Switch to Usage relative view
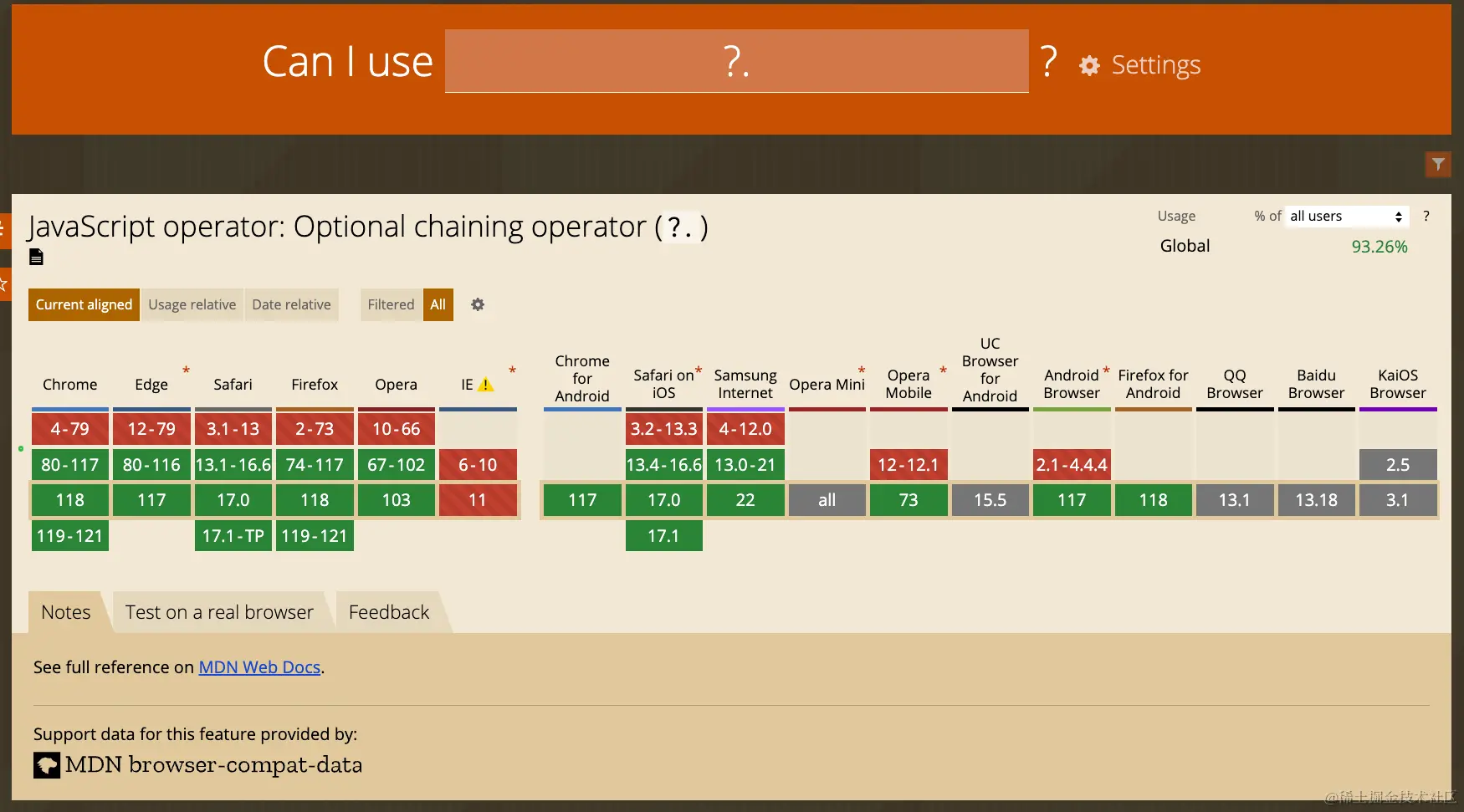1464x812 pixels. click(192, 304)
